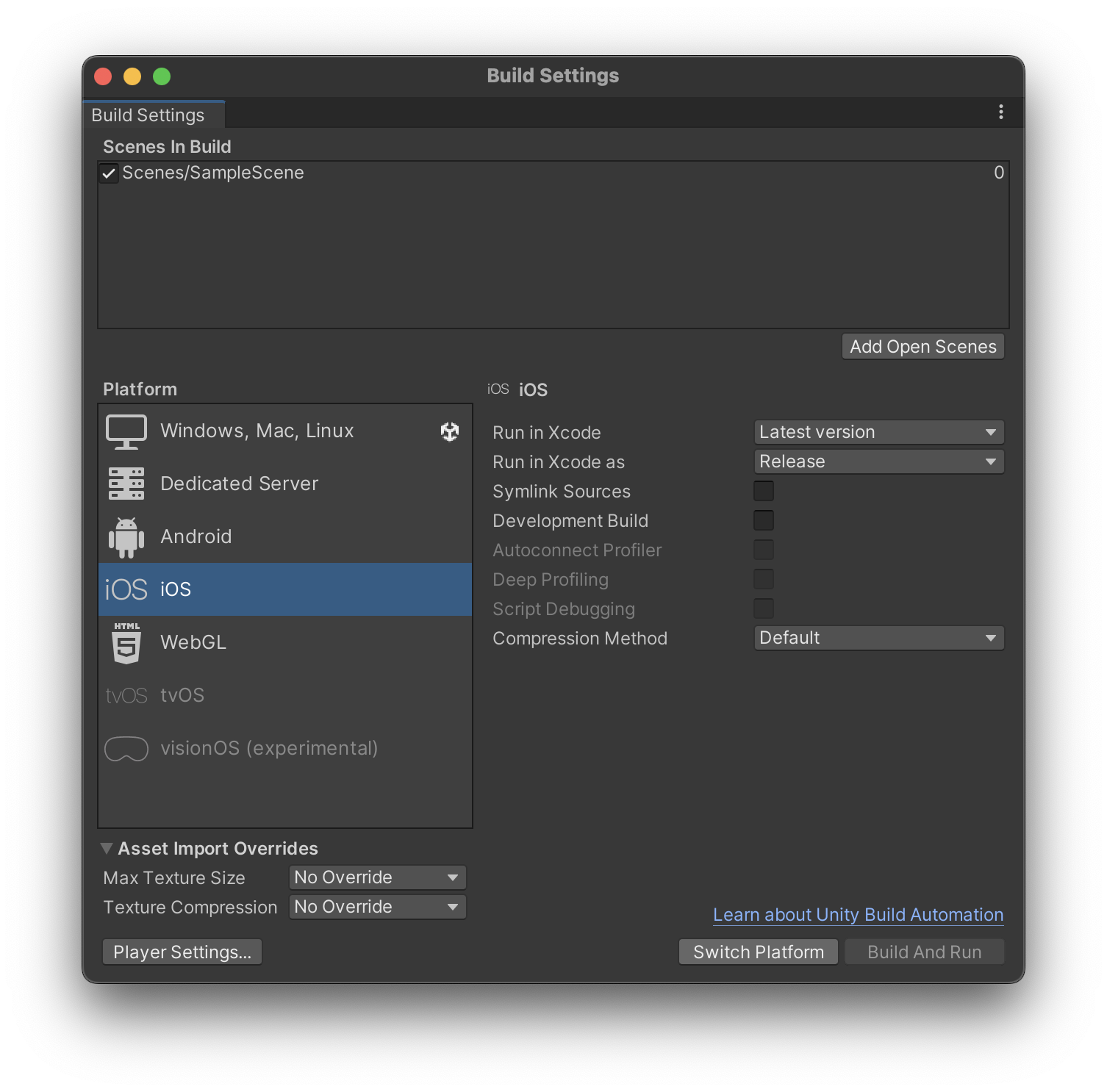1107x1092 pixels.
Task: Select Android platform
Action: [x=285, y=537]
